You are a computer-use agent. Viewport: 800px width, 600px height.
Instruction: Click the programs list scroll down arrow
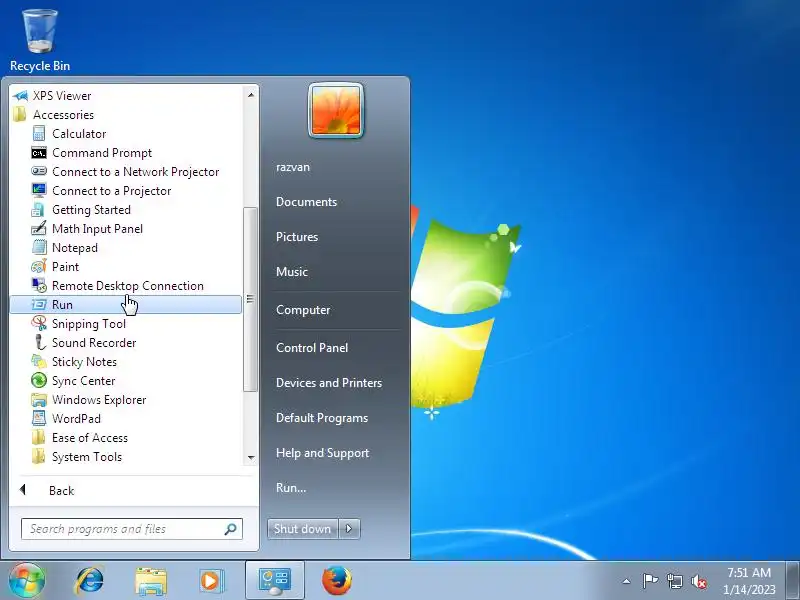(251, 458)
